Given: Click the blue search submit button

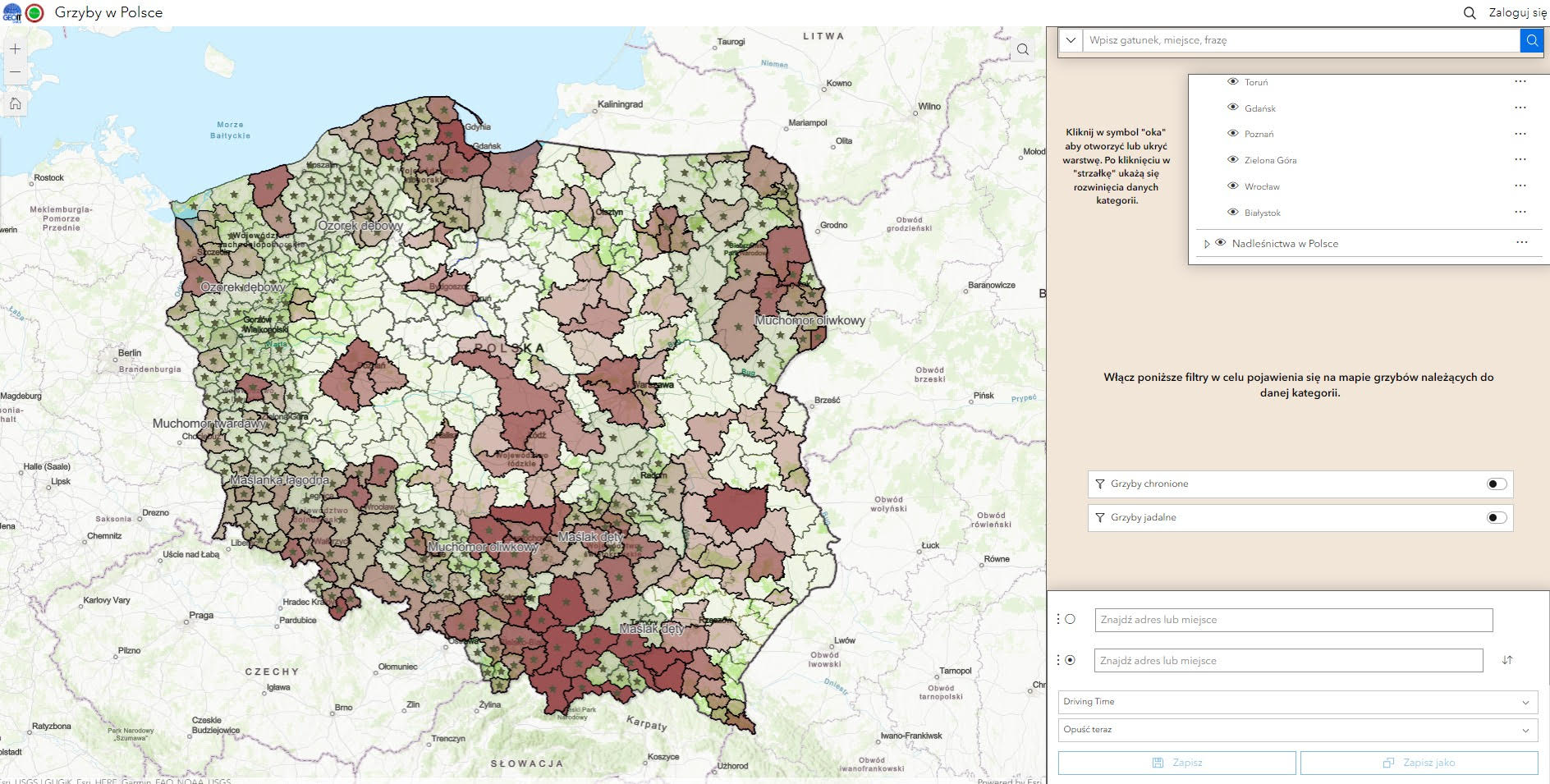Looking at the screenshot, I should [1531, 40].
